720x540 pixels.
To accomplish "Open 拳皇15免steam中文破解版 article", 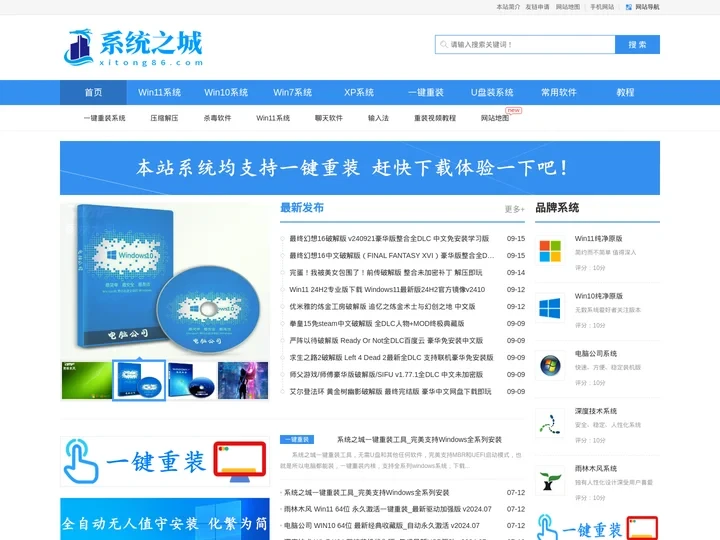I will point(377,324).
